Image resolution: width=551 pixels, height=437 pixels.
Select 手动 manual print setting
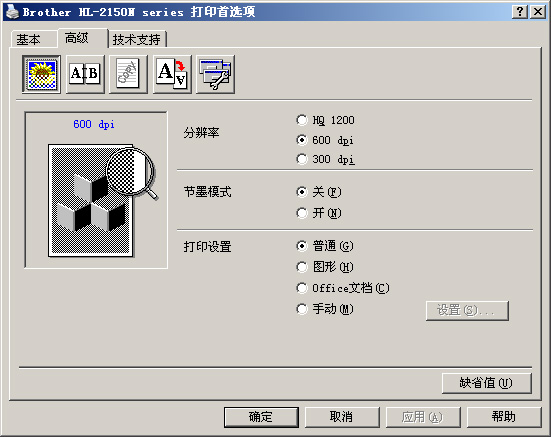coord(325,309)
